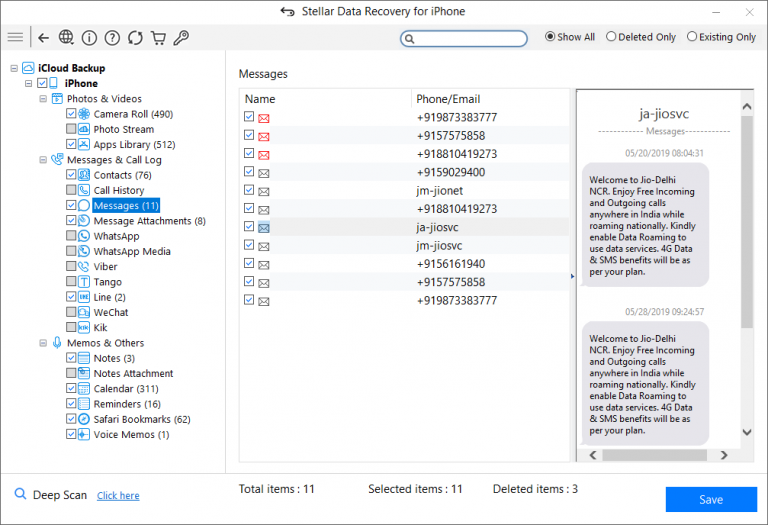Select the ja-jiosvc message row
This screenshot has width=768, height=525.
click(x=405, y=227)
